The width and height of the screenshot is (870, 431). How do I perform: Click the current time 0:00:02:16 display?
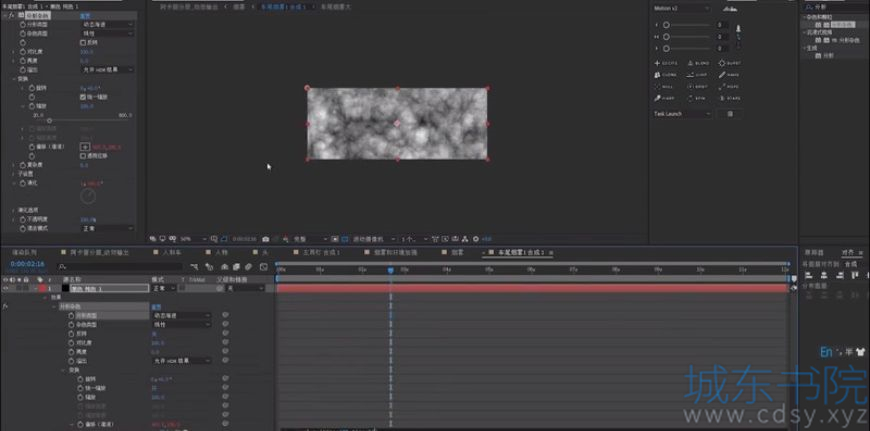(27, 264)
